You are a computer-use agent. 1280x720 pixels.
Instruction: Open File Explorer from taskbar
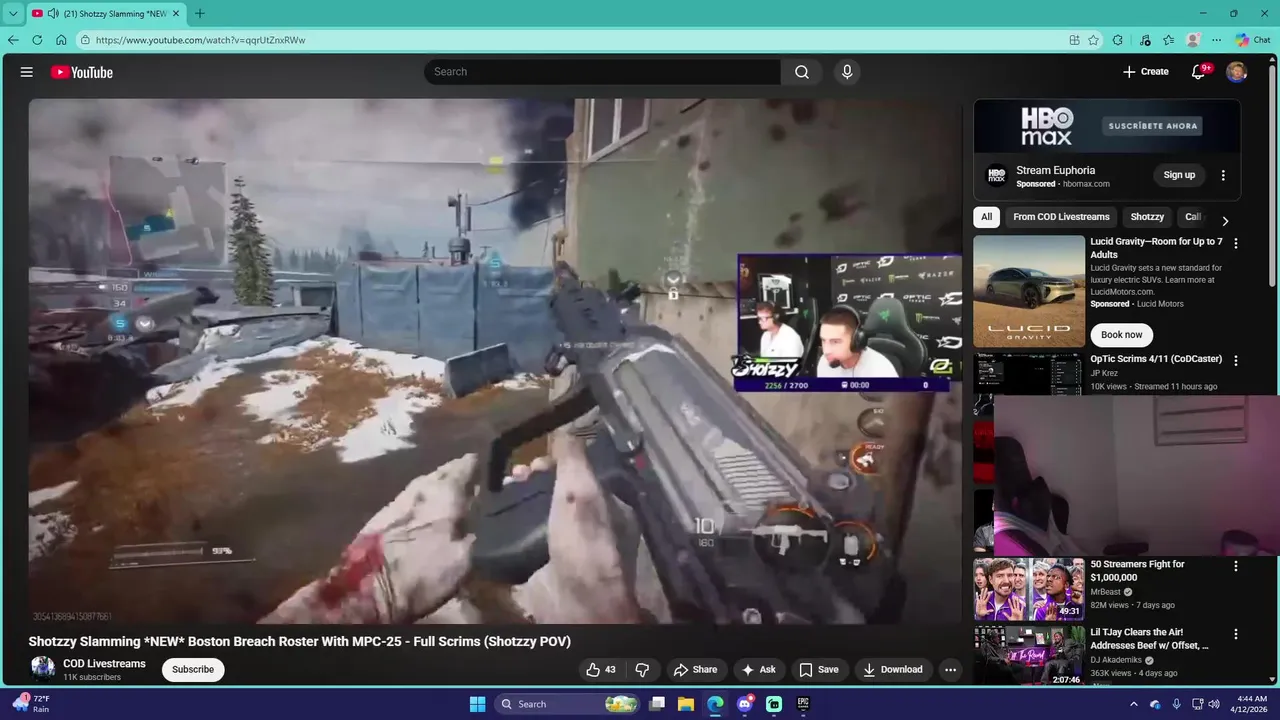(686, 704)
